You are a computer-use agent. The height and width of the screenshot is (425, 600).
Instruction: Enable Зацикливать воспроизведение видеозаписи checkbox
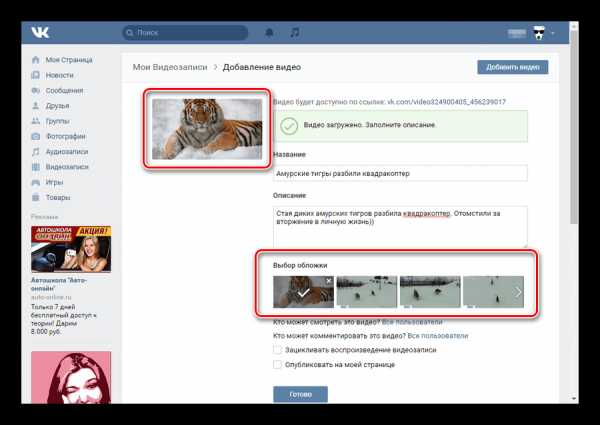277,350
